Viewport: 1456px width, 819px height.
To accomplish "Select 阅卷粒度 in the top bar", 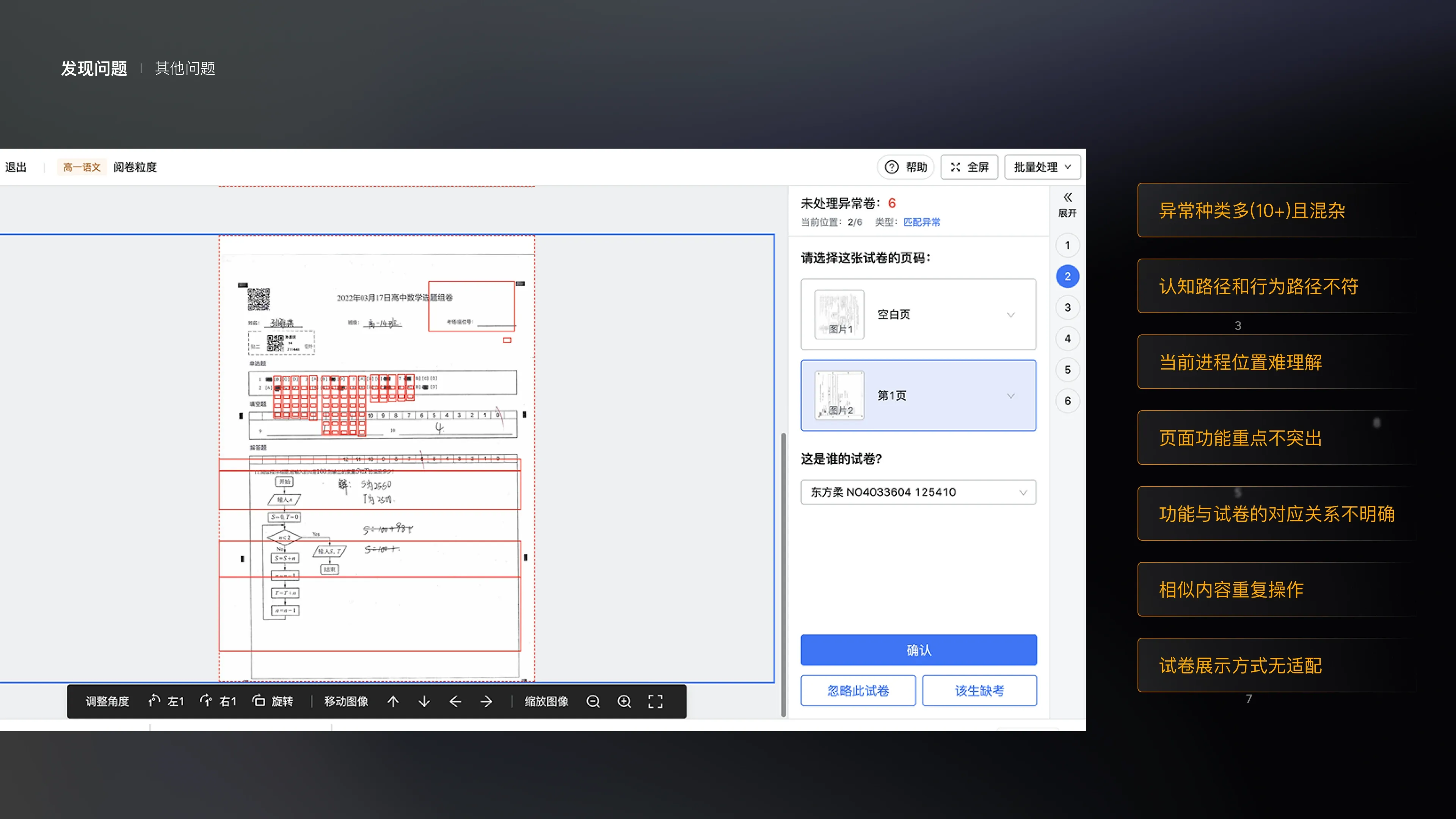I will point(135,167).
